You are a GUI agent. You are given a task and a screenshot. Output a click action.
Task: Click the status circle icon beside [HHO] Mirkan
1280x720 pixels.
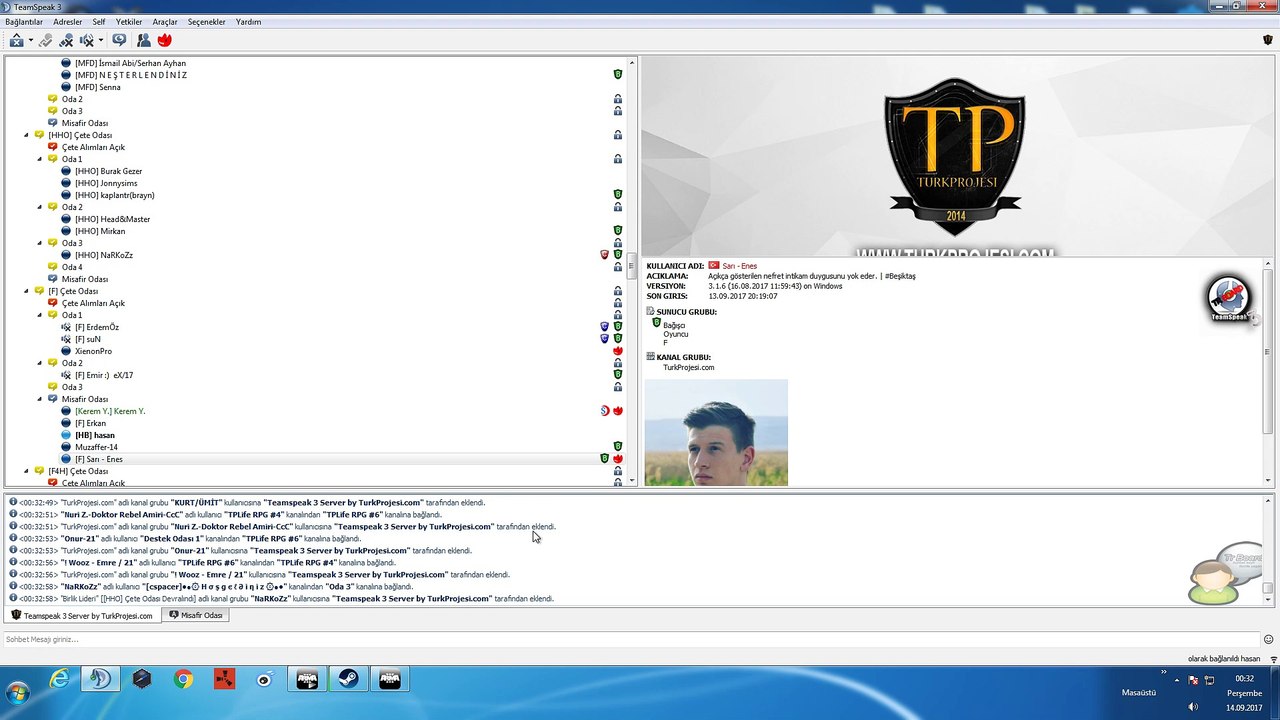(66, 231)
